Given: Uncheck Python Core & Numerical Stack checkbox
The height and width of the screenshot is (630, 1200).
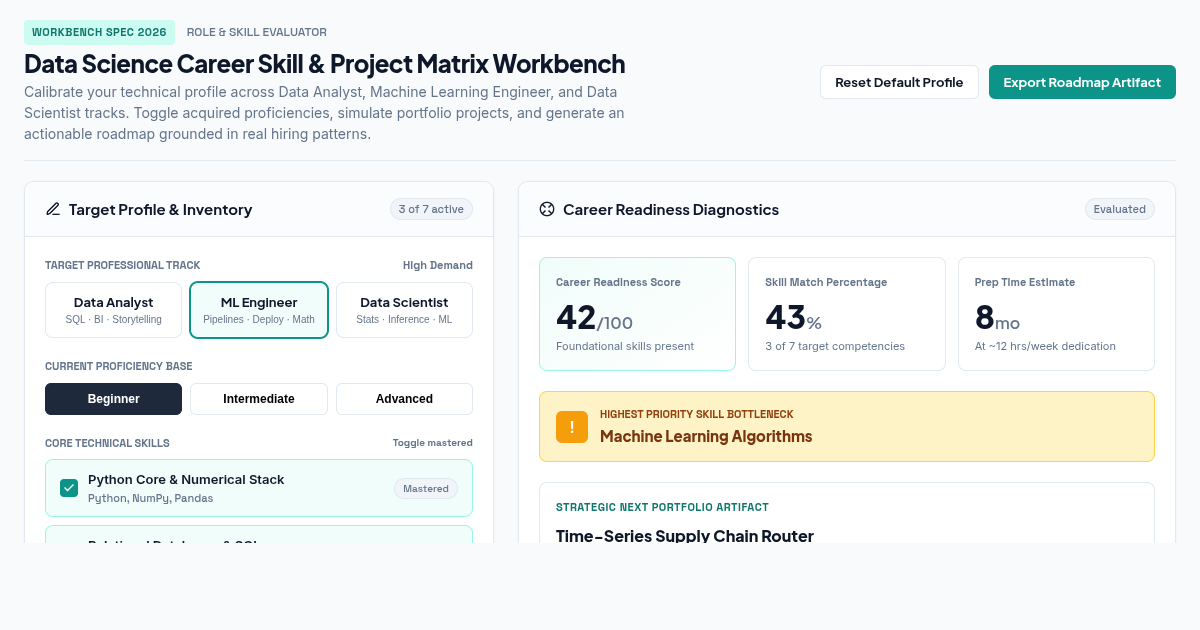Looking at the screenshot, I should [69, 488].
